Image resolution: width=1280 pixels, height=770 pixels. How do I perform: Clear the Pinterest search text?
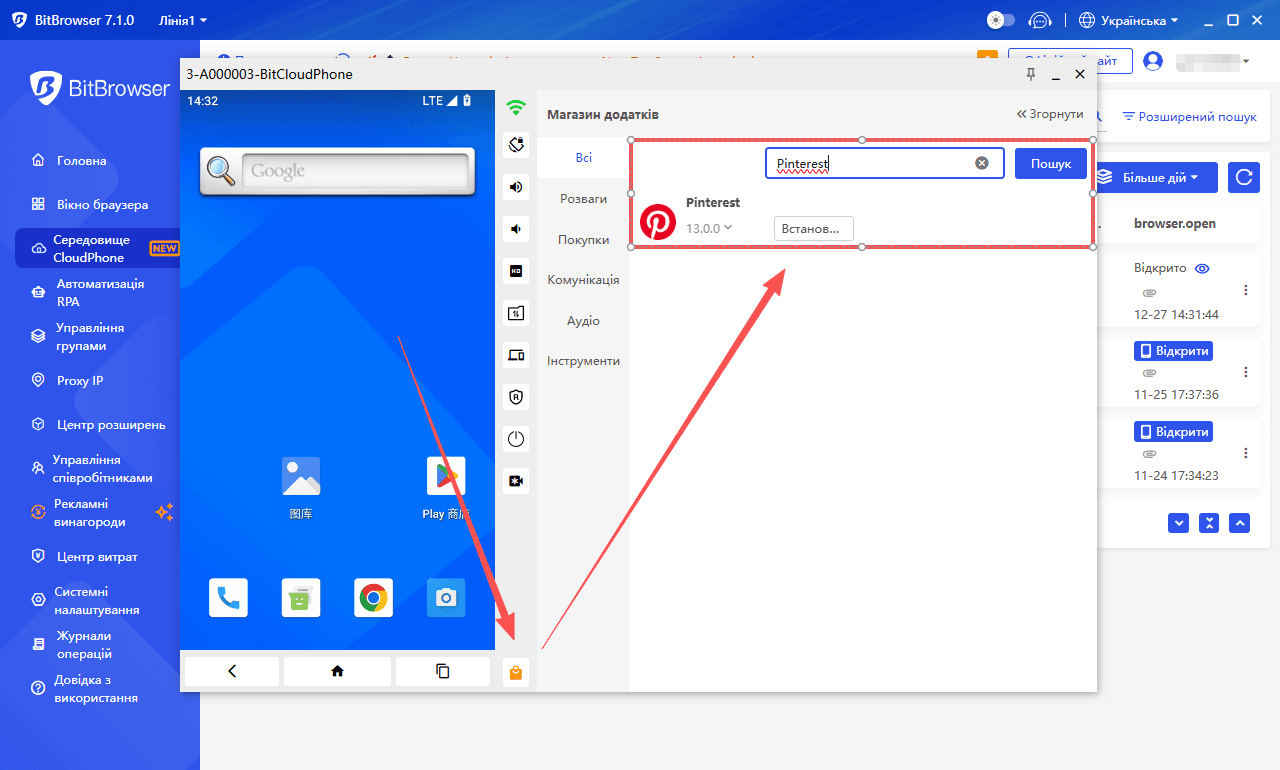pos(982,163)
